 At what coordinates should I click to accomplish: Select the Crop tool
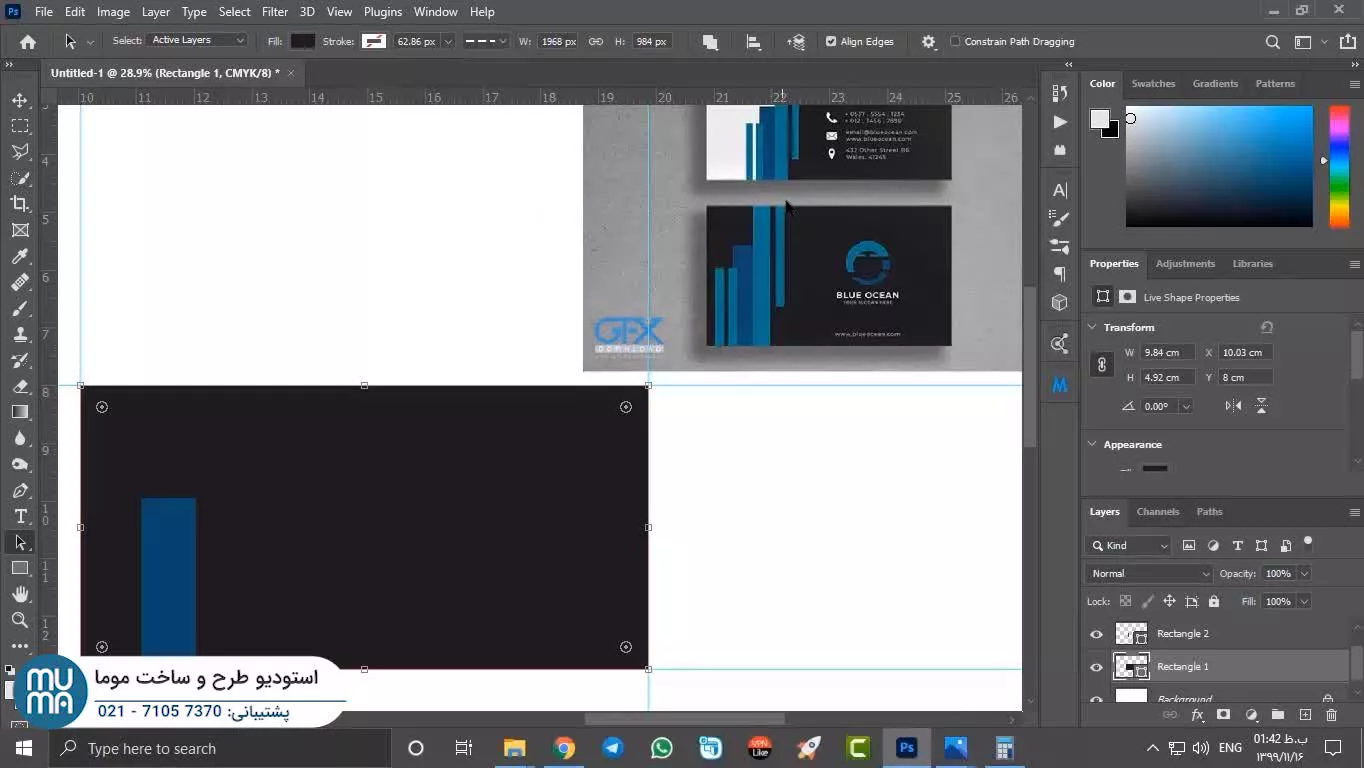coord(20,204)
